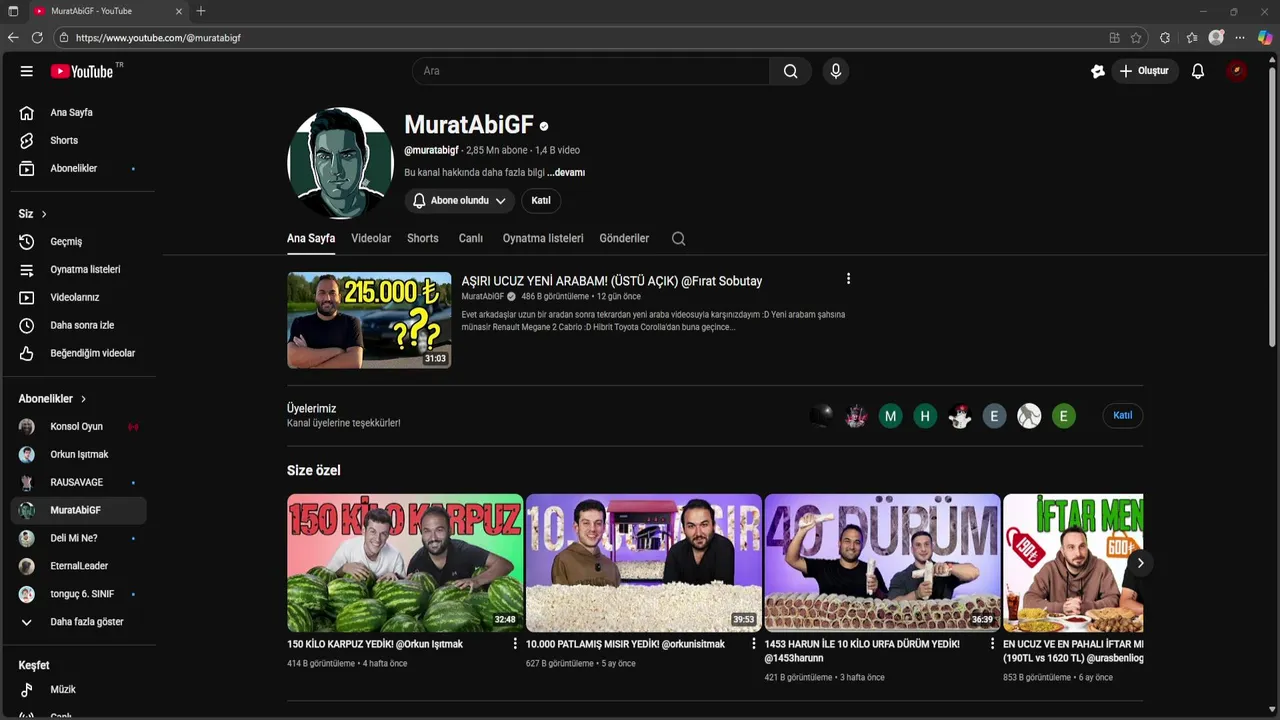Open Müzik under Keşfet
1280x720 pixels.
pos(79,689)
